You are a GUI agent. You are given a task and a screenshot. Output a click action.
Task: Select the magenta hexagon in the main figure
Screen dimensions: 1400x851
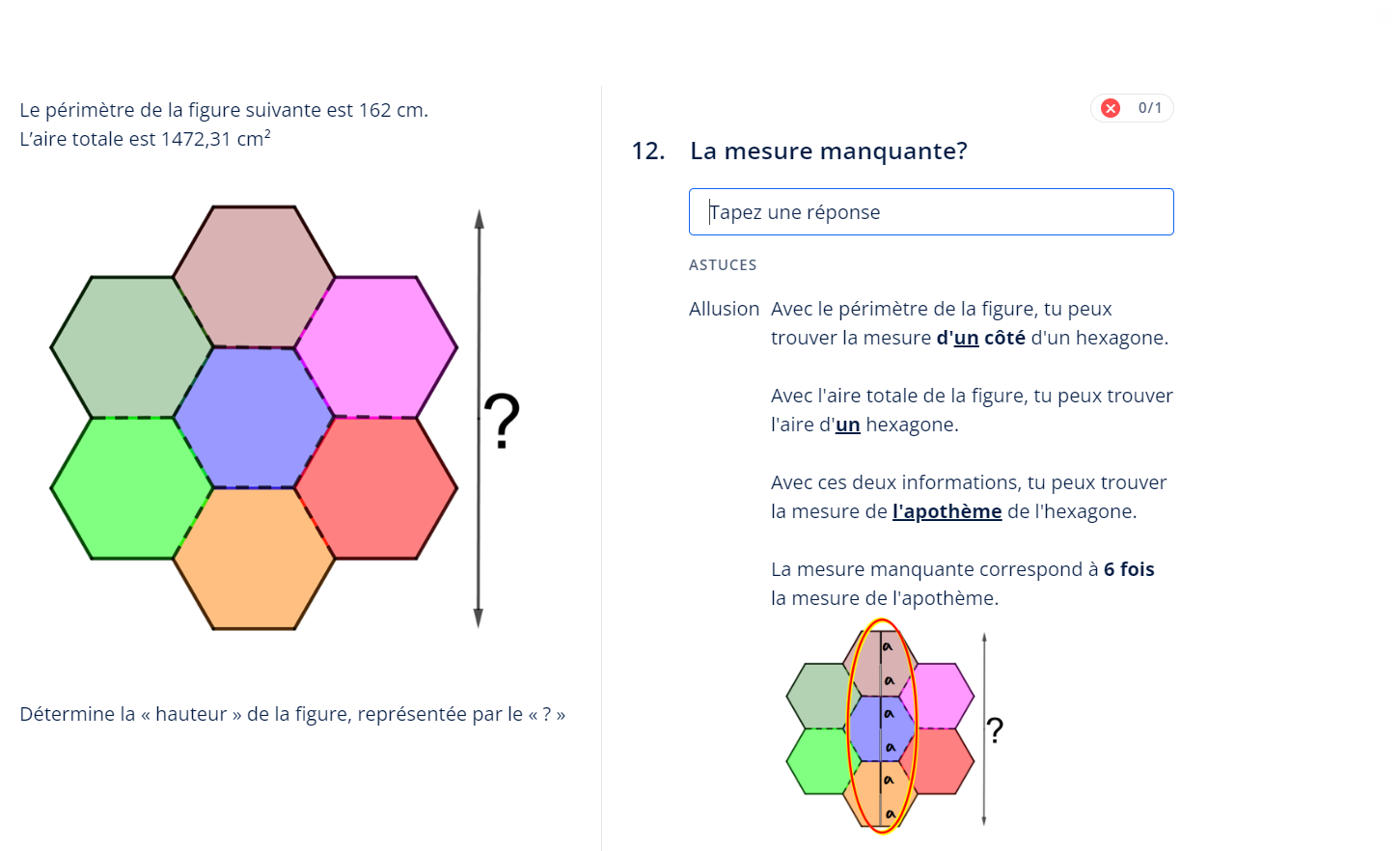(x=376, y=346)
